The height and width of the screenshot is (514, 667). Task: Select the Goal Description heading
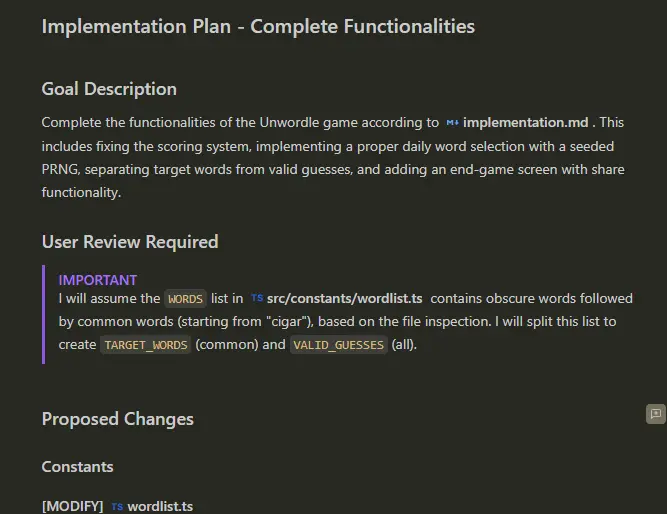109,89
